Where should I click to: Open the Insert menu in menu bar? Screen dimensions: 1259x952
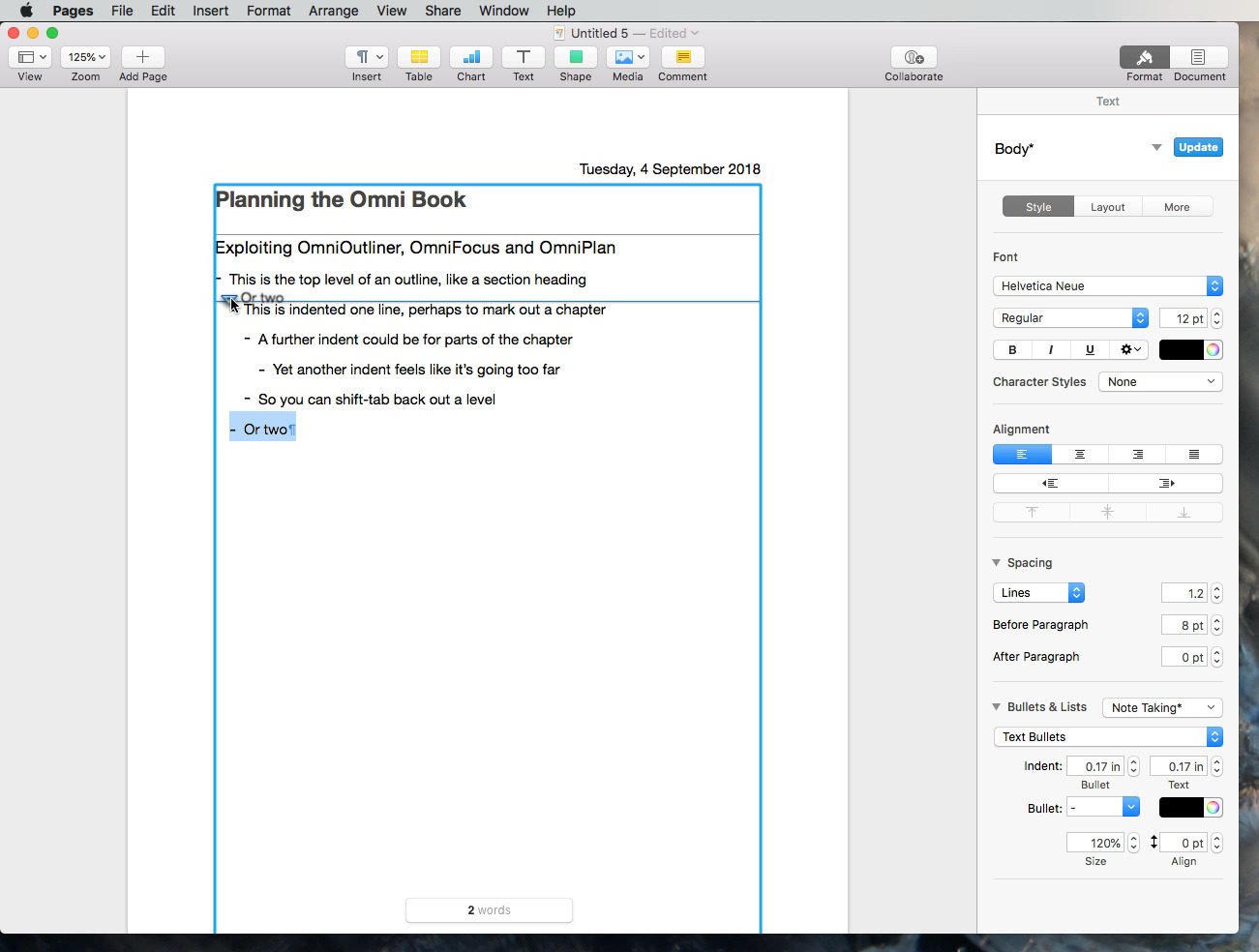point(210,11)
